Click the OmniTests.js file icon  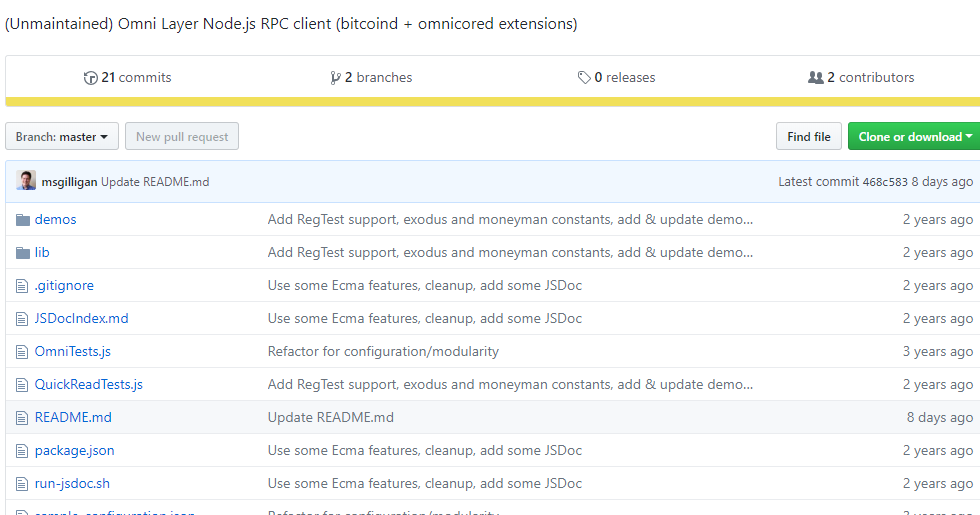[x=22, y=352]
